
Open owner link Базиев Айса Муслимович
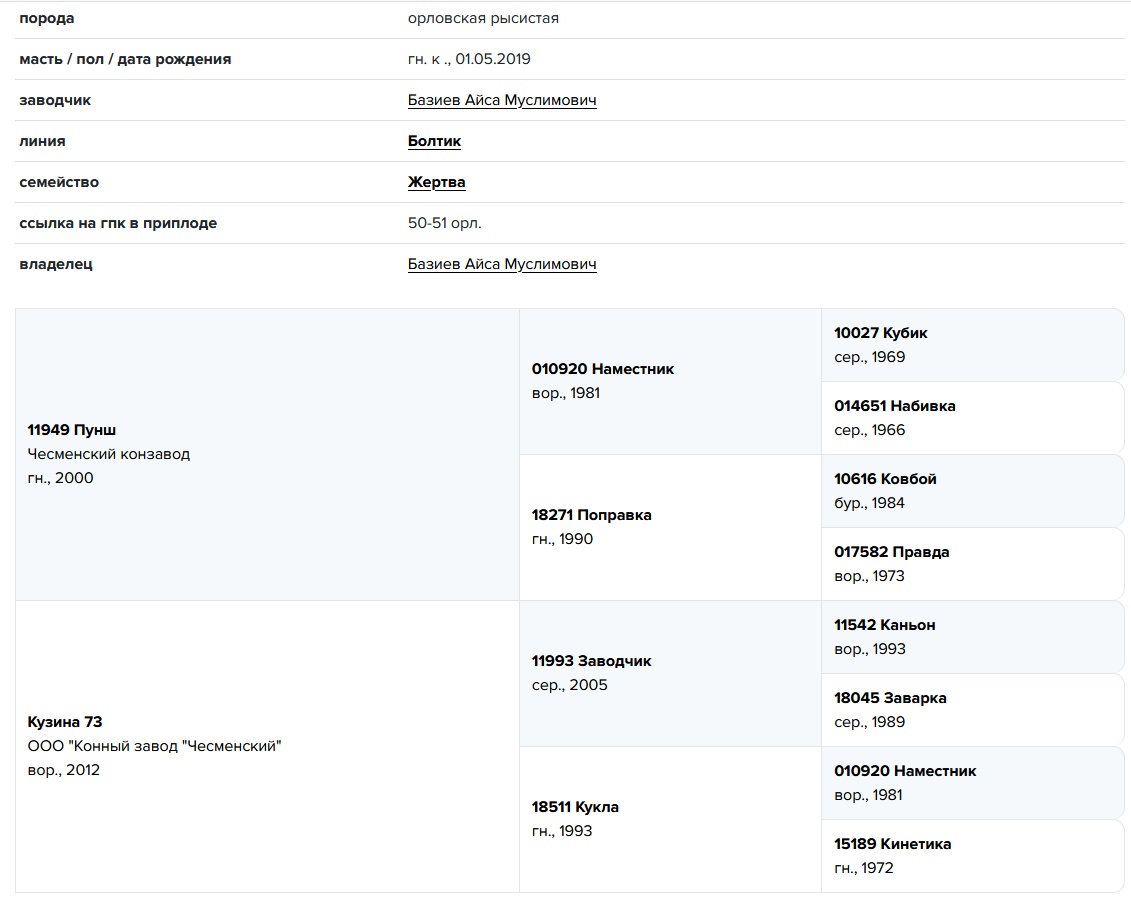coord(502,264)
